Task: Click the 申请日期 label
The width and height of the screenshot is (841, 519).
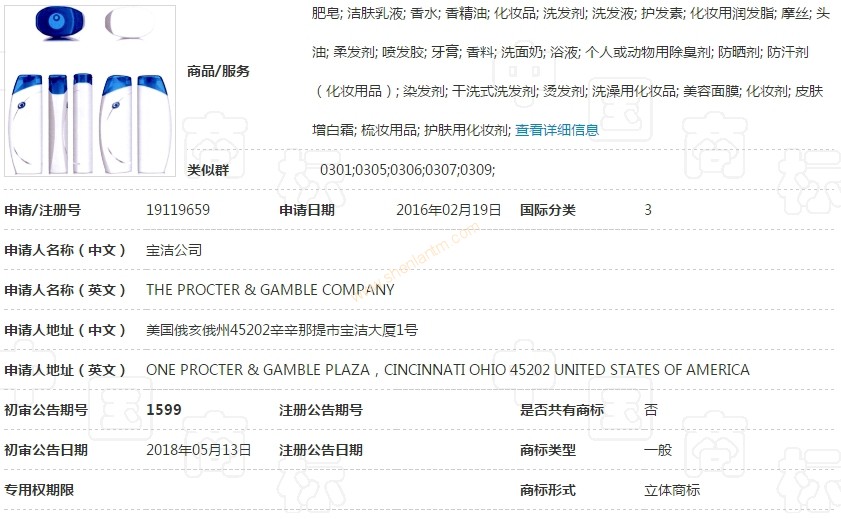Action: (x=307, y=210)
